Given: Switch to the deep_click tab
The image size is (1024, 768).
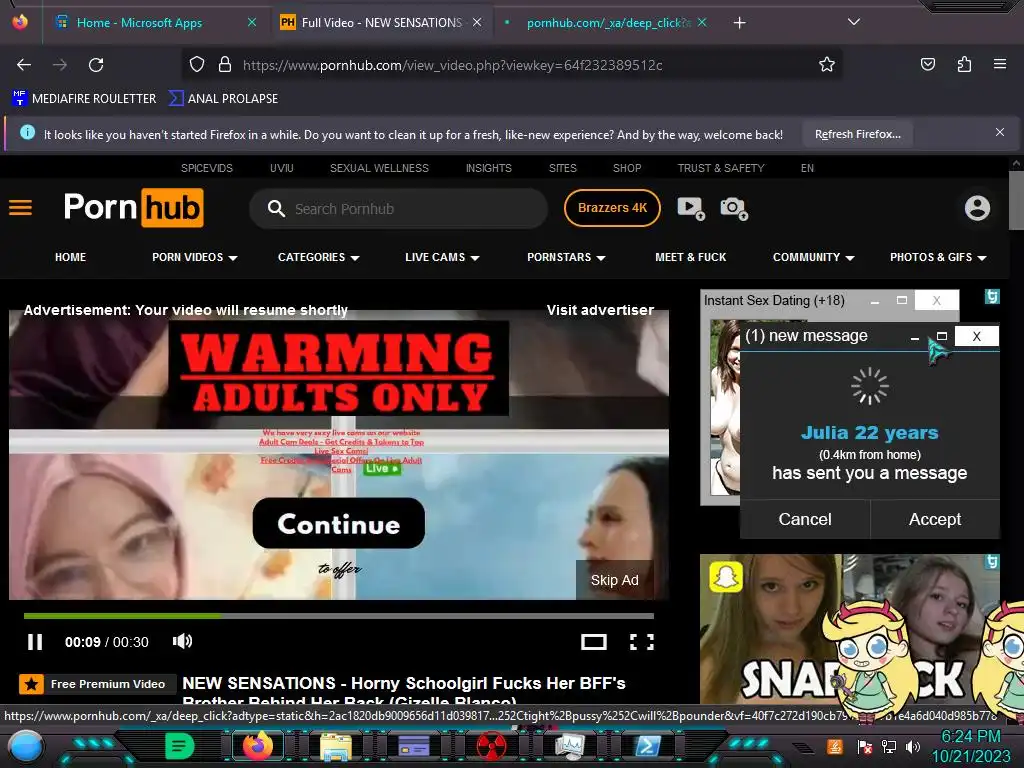Looking at the screenshot, I should tap(607, 23).
